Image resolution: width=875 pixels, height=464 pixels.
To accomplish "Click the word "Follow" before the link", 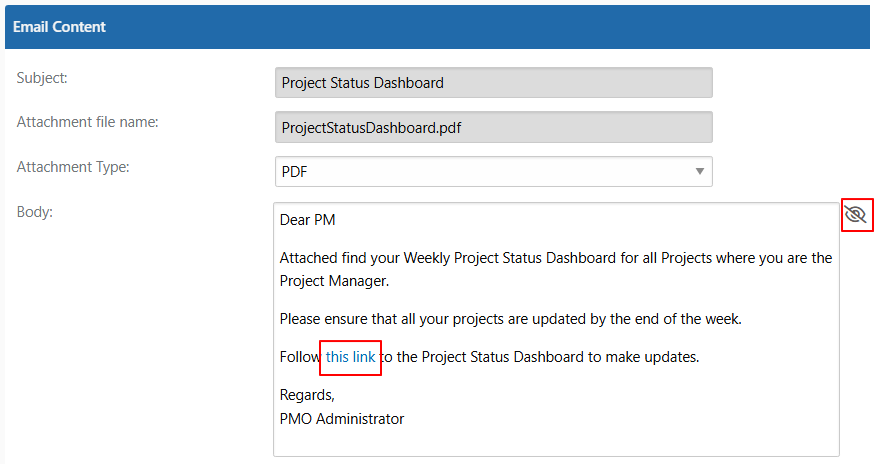I will point(300,357).
